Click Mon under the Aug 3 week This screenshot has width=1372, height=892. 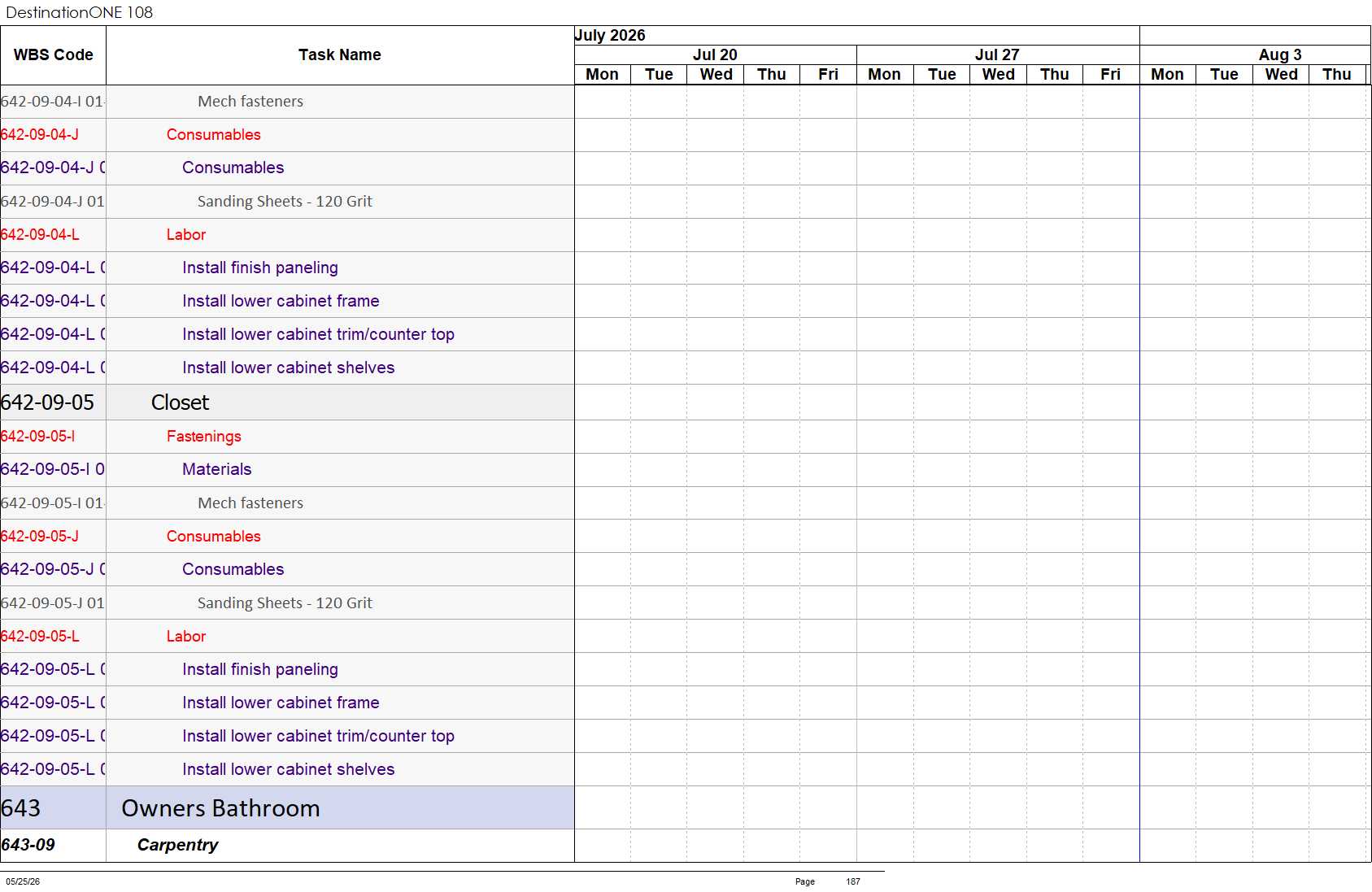click(x=1167, y=74)
